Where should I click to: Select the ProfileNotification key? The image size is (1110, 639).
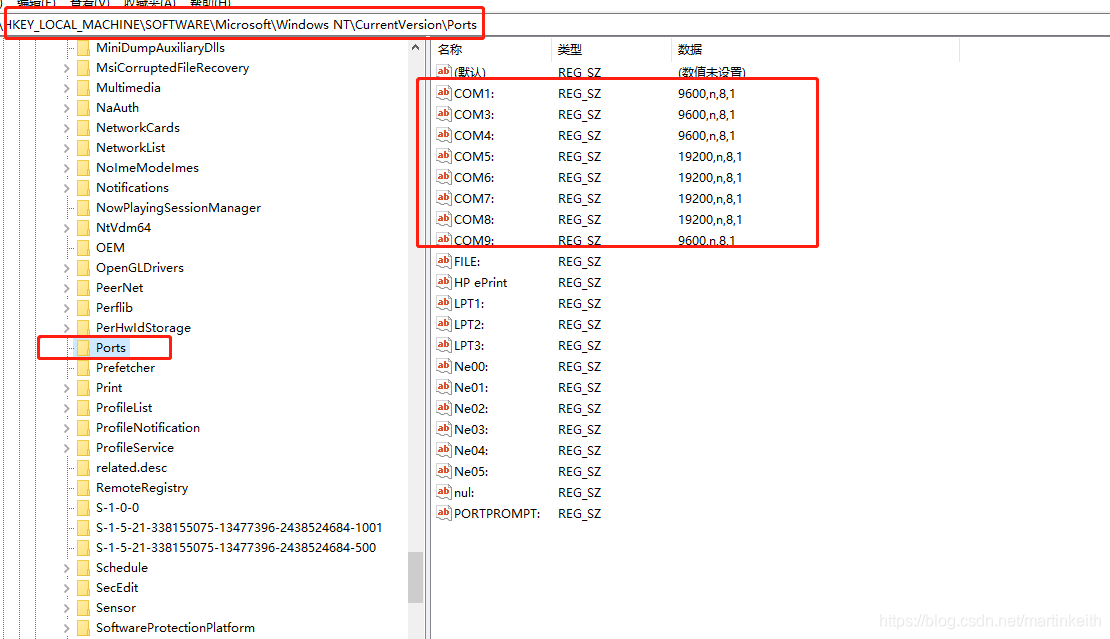click(148, 427)
